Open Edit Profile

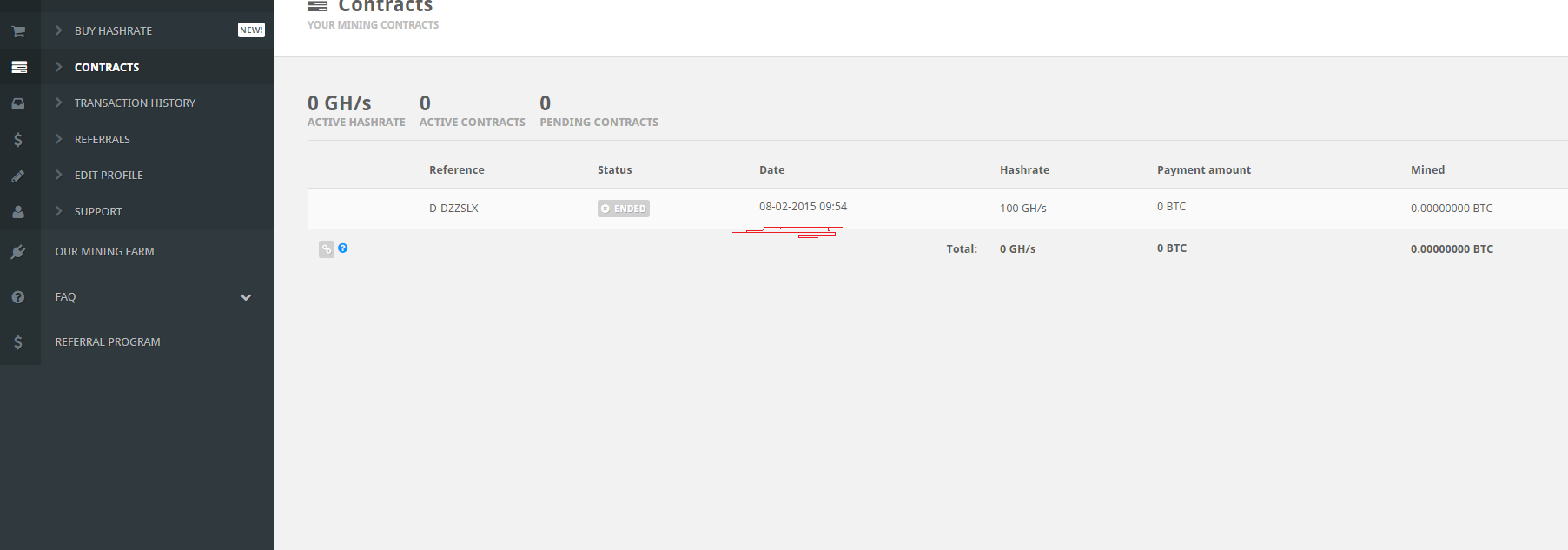(x=109, y=175)
